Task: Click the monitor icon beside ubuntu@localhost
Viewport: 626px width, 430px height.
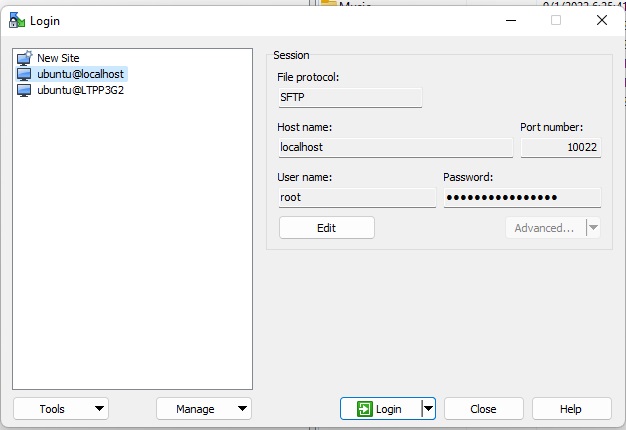Action: tap(24, 74)
